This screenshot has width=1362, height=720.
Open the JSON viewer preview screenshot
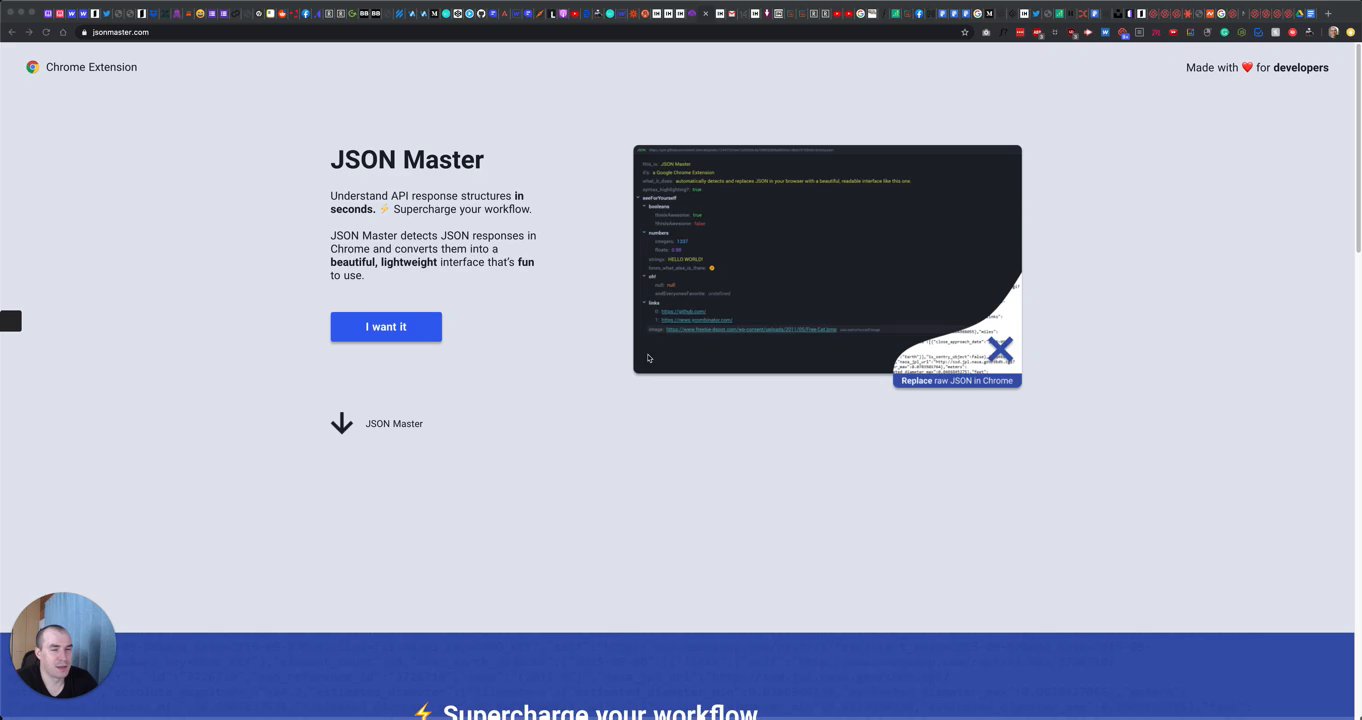click(x=827, y=260)
